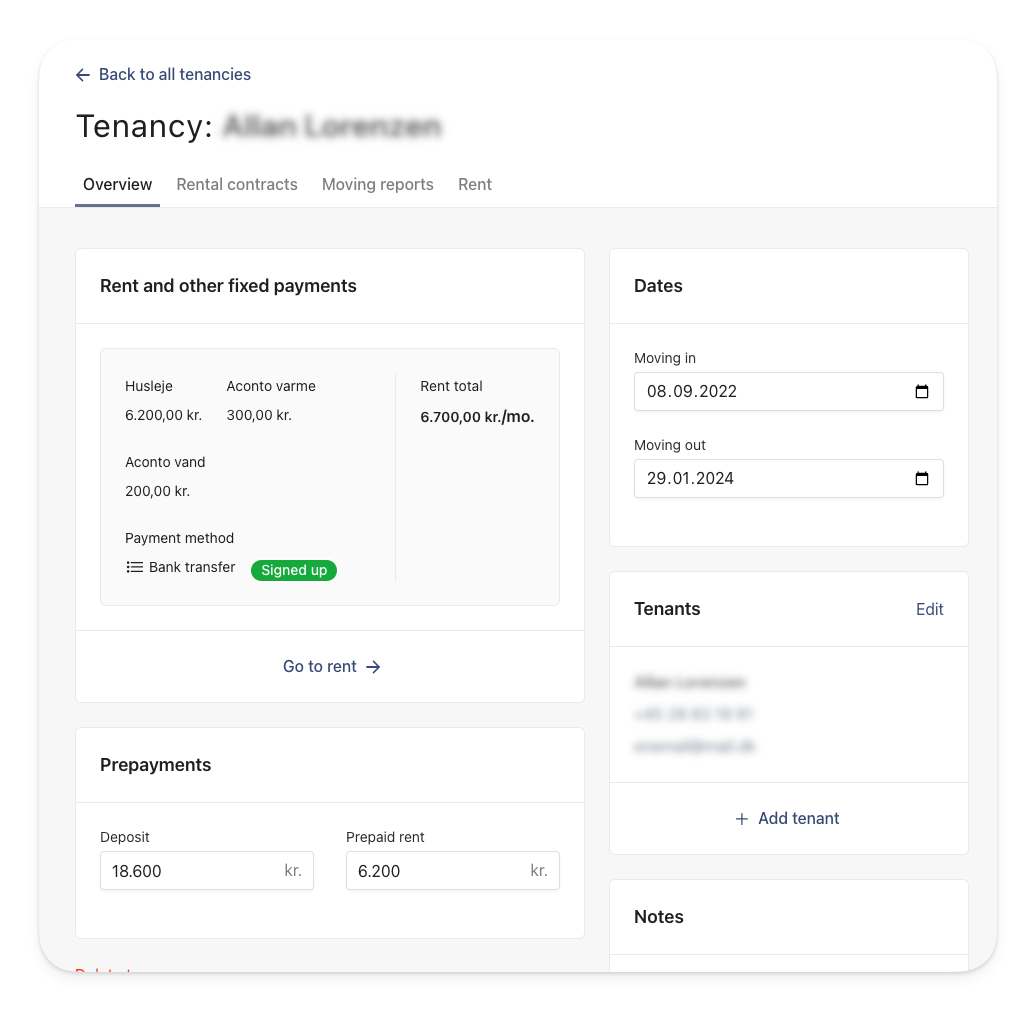Click the Moving out date field
1036x1011 pixels.
tap(788, 478)
